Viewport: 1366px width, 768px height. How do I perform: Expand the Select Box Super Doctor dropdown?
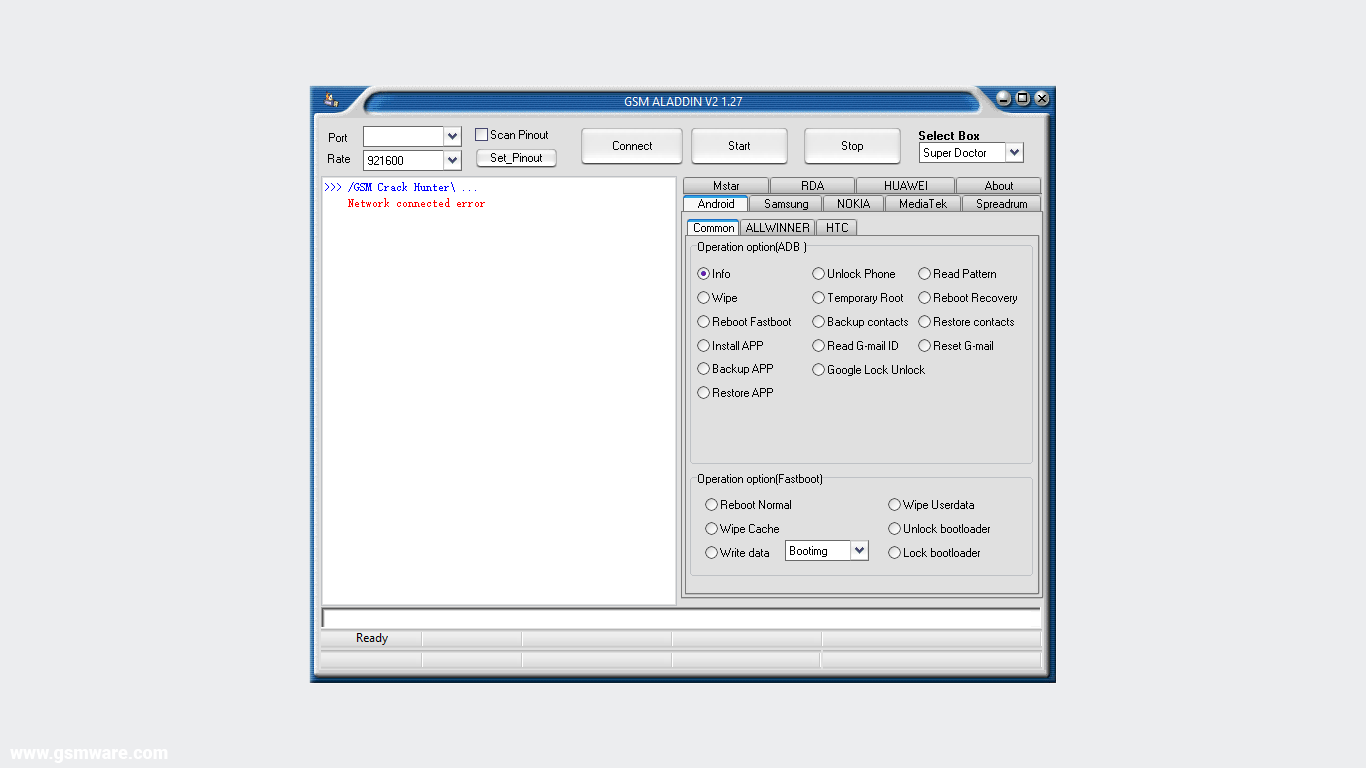pyautogui.click(x=1014, y=152)
